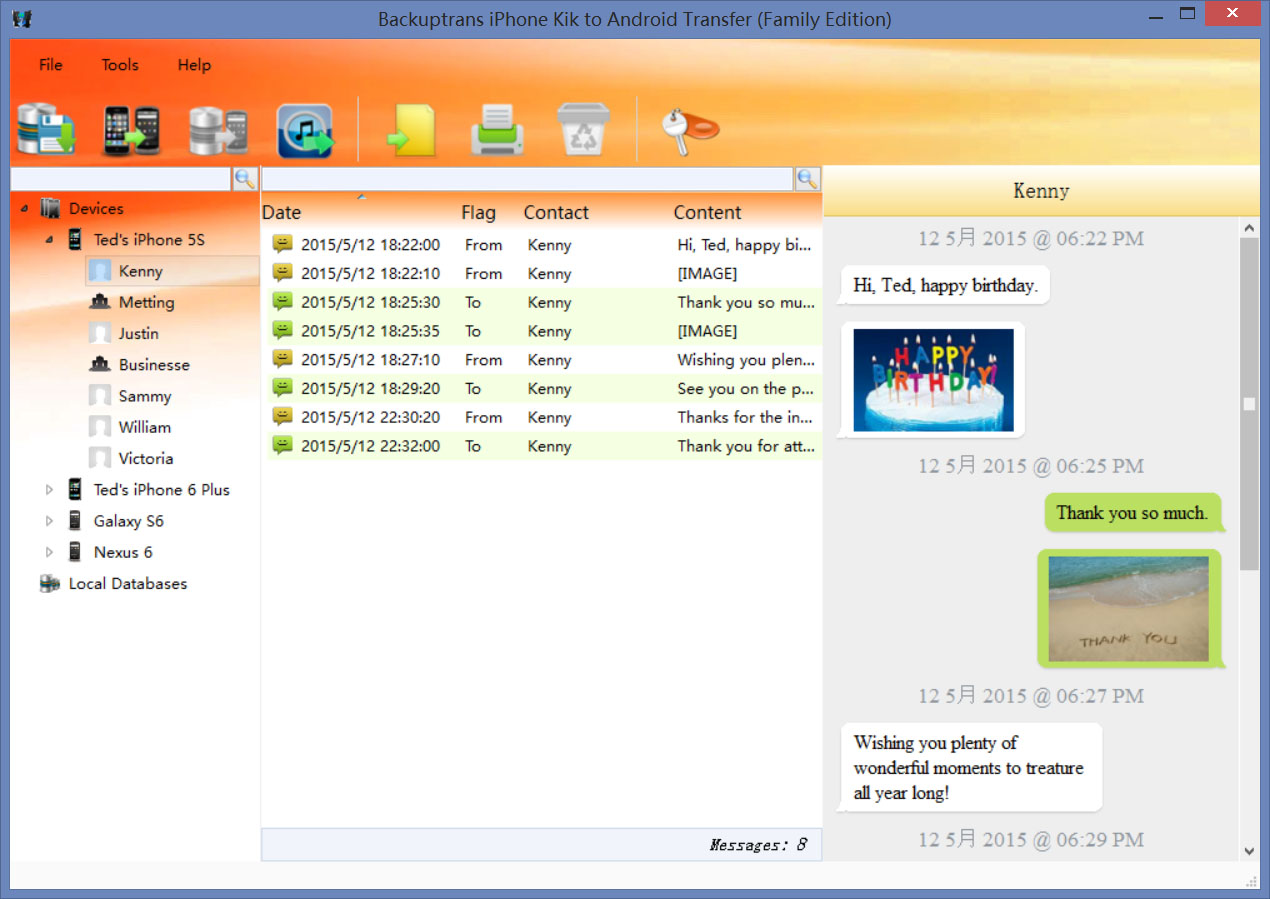Click the restore database to phone toolbar icon

point(218,130)
